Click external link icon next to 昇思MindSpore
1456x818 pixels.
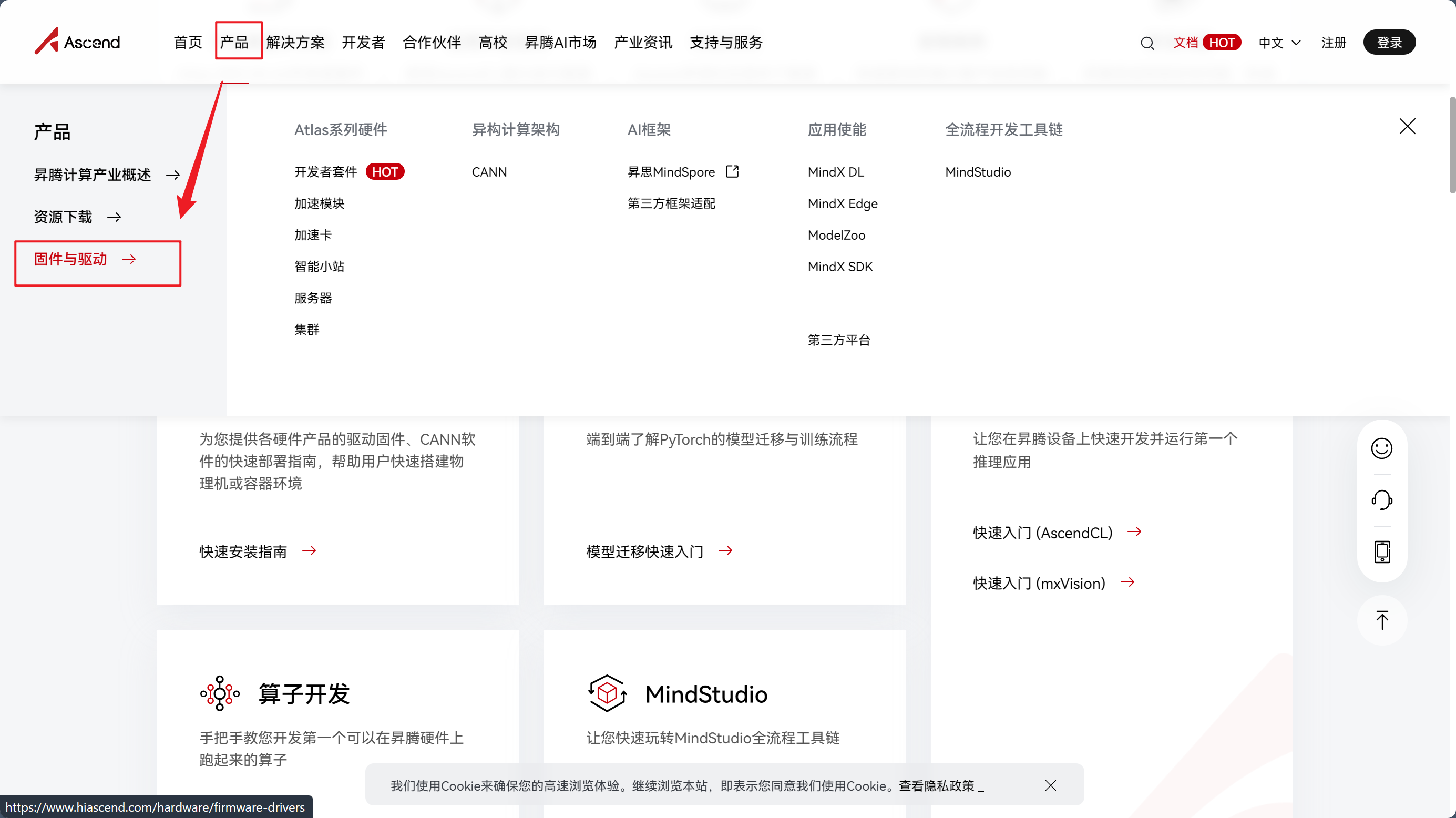pyautogui.click(x=732, y=171)
